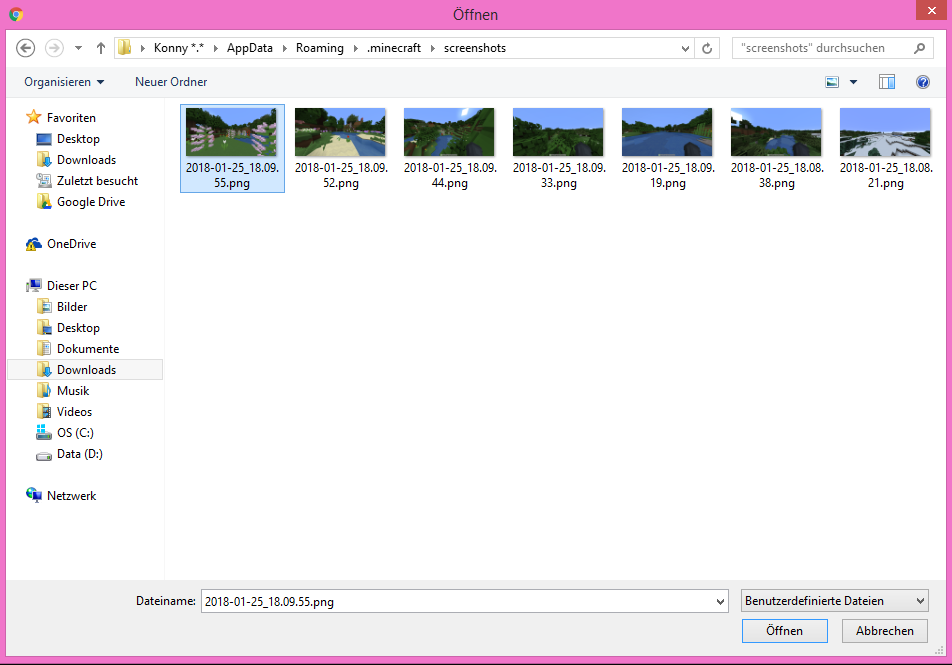
Task: Open help with the question mark icon
Action: 922,82
